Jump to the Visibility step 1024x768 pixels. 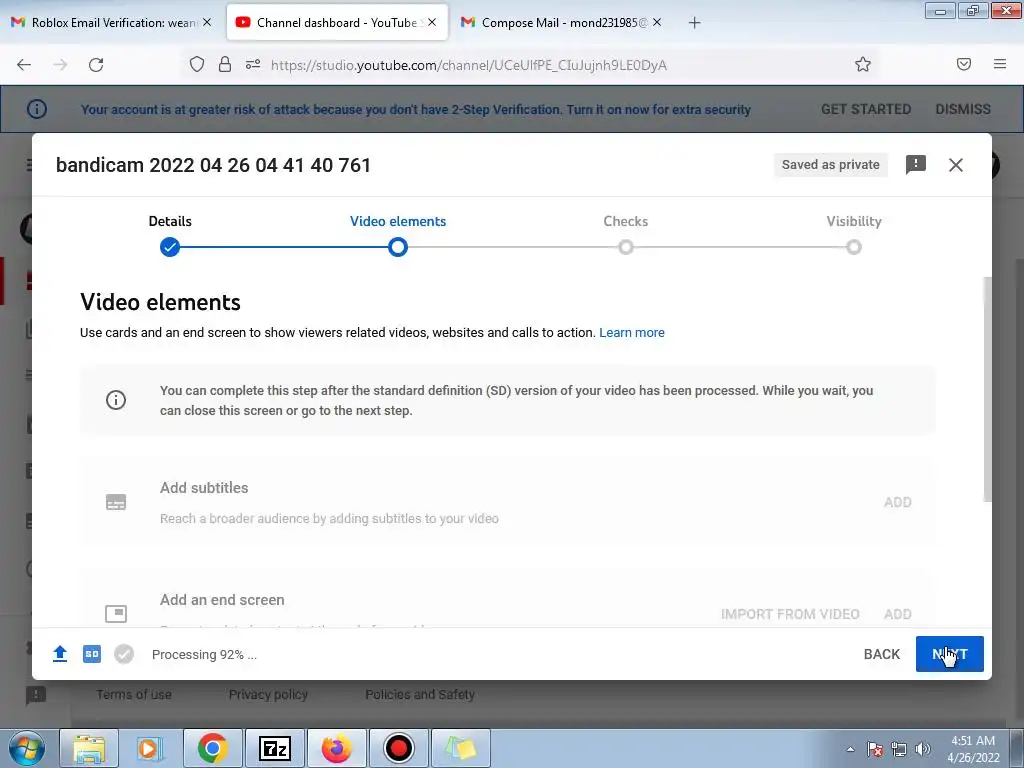[854, 235]
